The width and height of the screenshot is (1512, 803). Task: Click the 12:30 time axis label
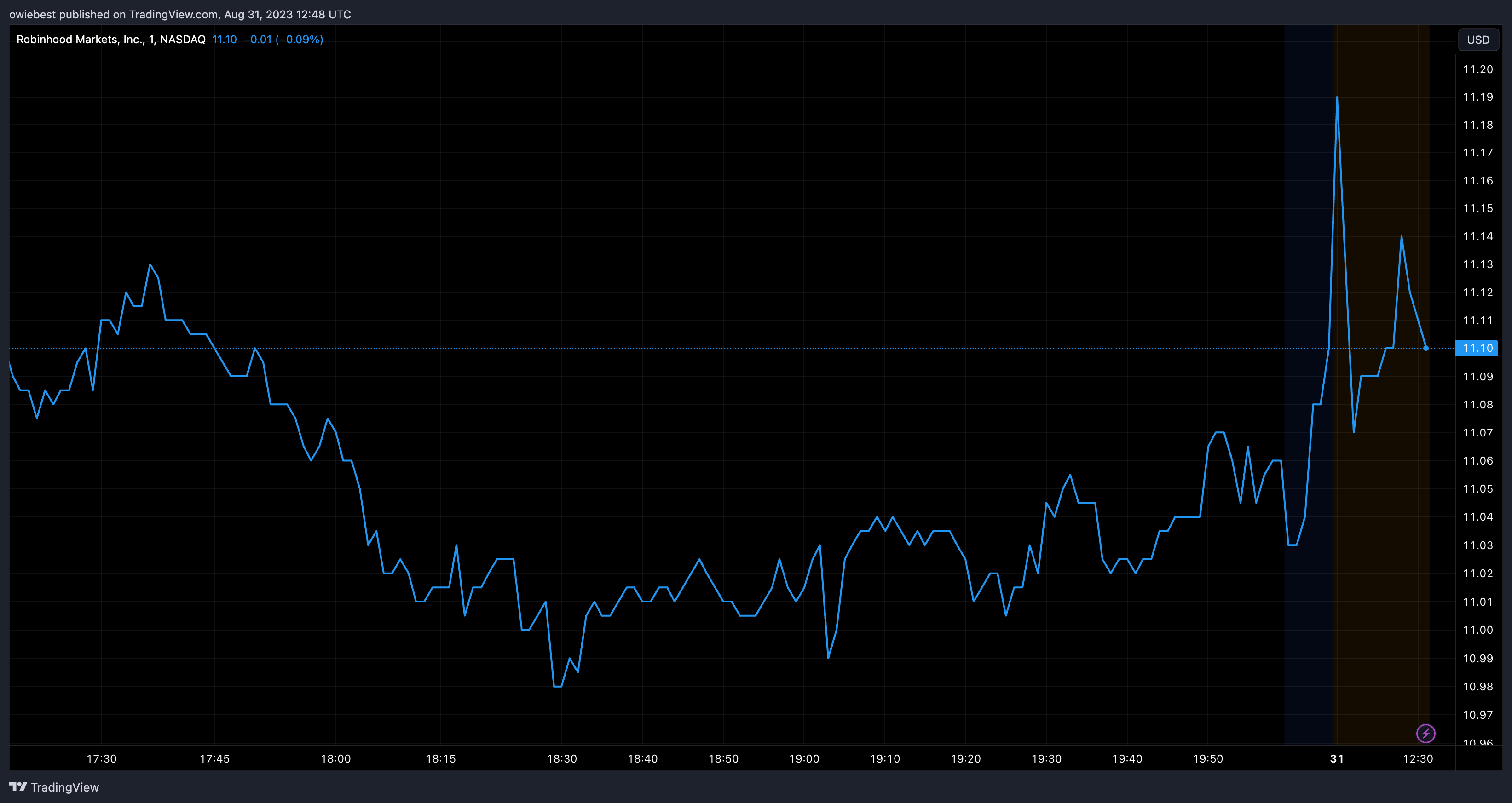pyautogui.click(x=1418, y=758)
